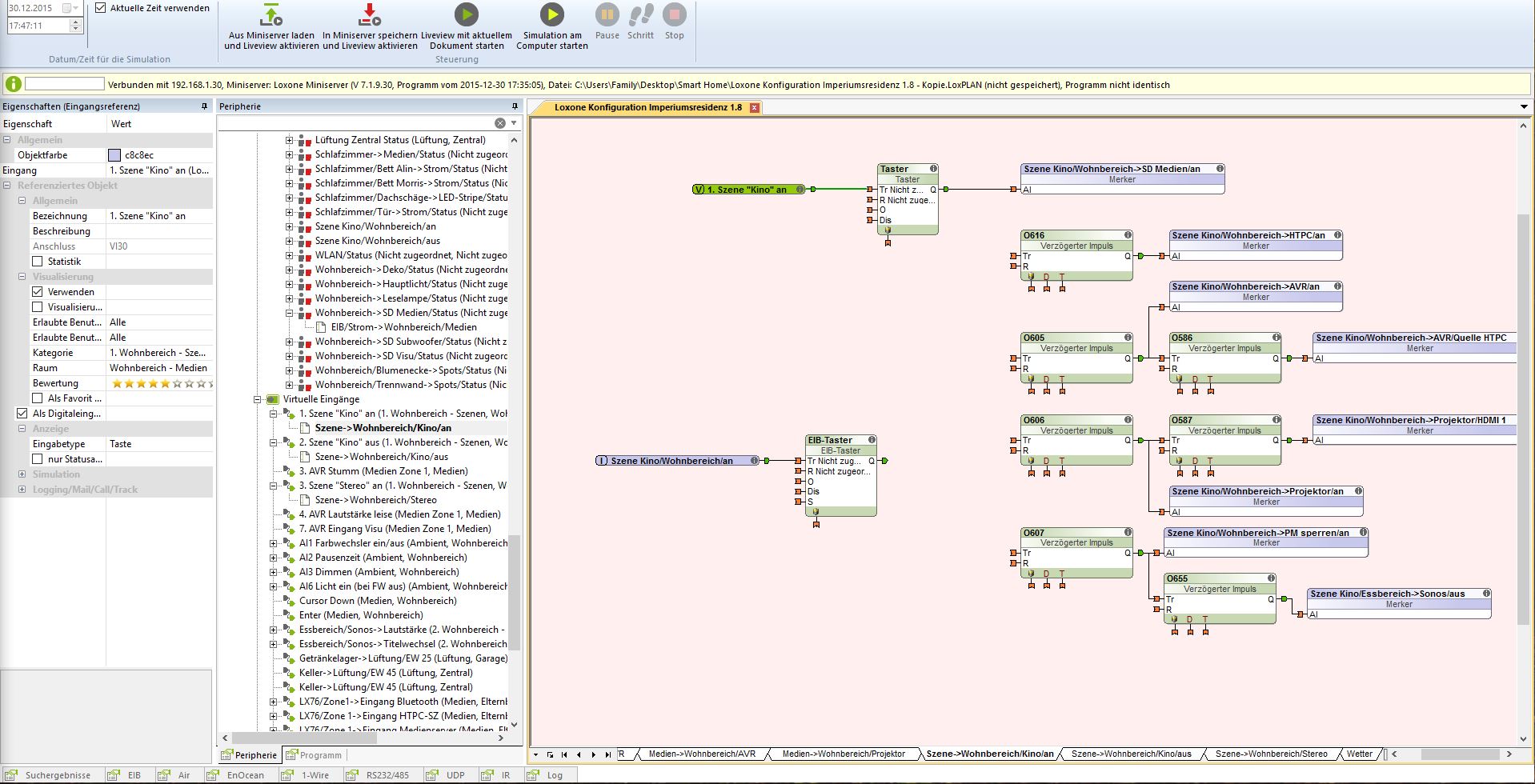This screenshot has width=1535, height=784.
Task: Toggle the Als Digitaleingang checkbox
Action: pos(22,414)
